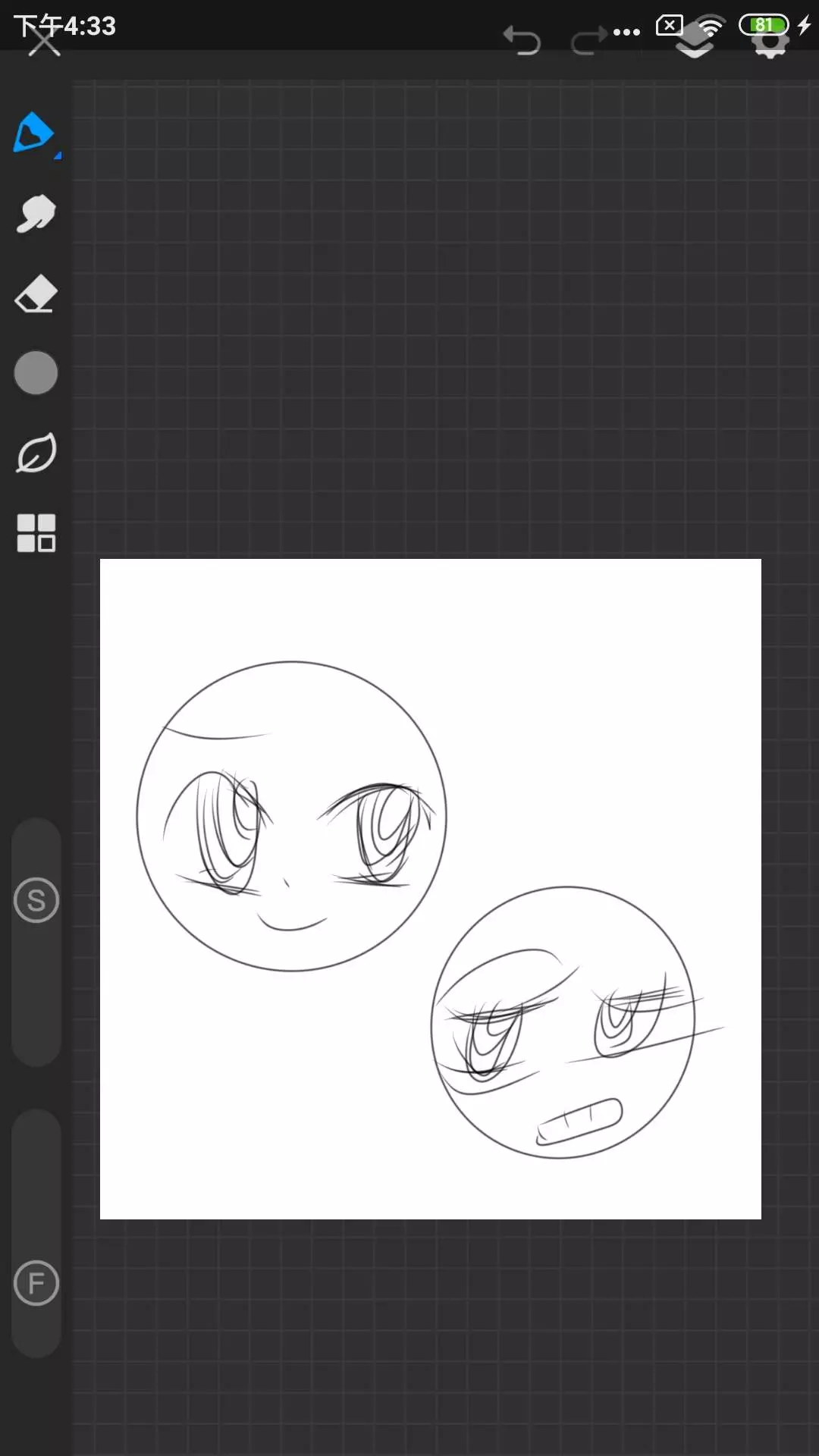
Task: Open the four-square grid panel icon
Action: coord(36,532)
